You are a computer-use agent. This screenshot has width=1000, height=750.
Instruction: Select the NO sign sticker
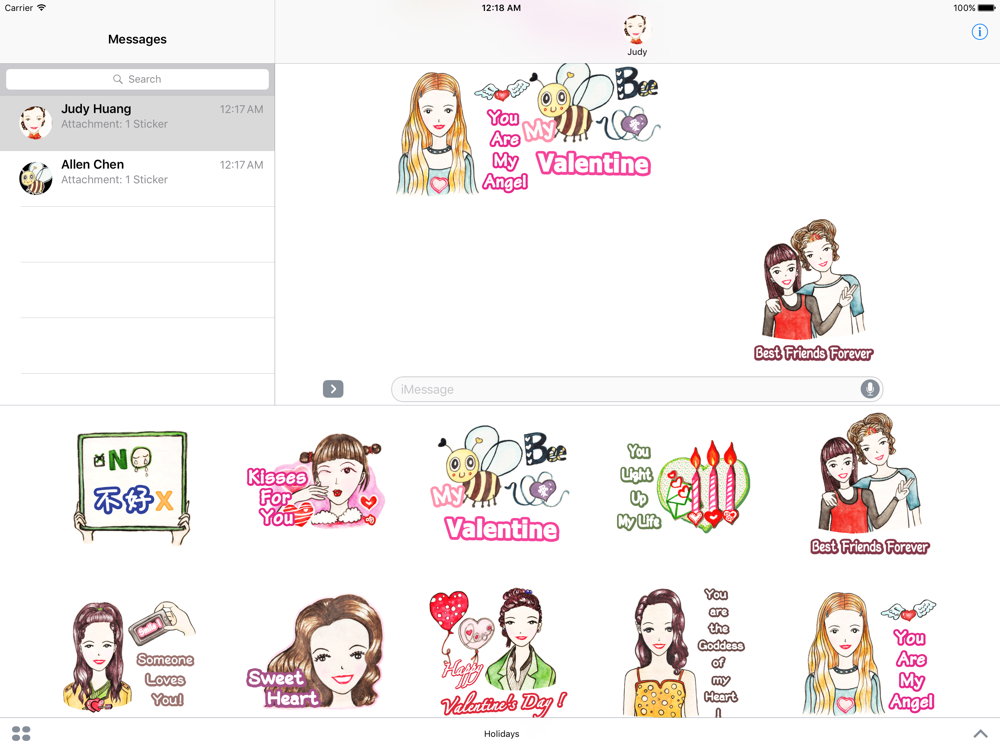(133, 487)
